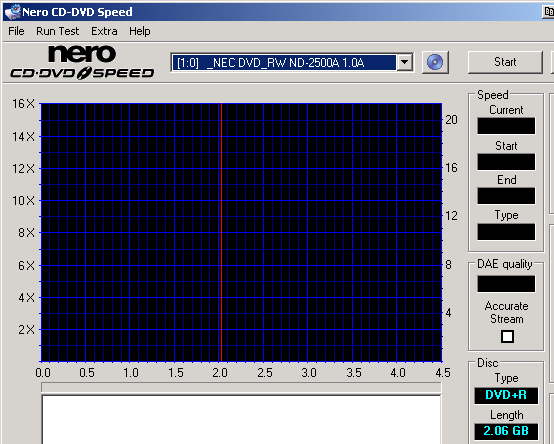
Task: Open the Help menu
Action: (x=140, y=31)
